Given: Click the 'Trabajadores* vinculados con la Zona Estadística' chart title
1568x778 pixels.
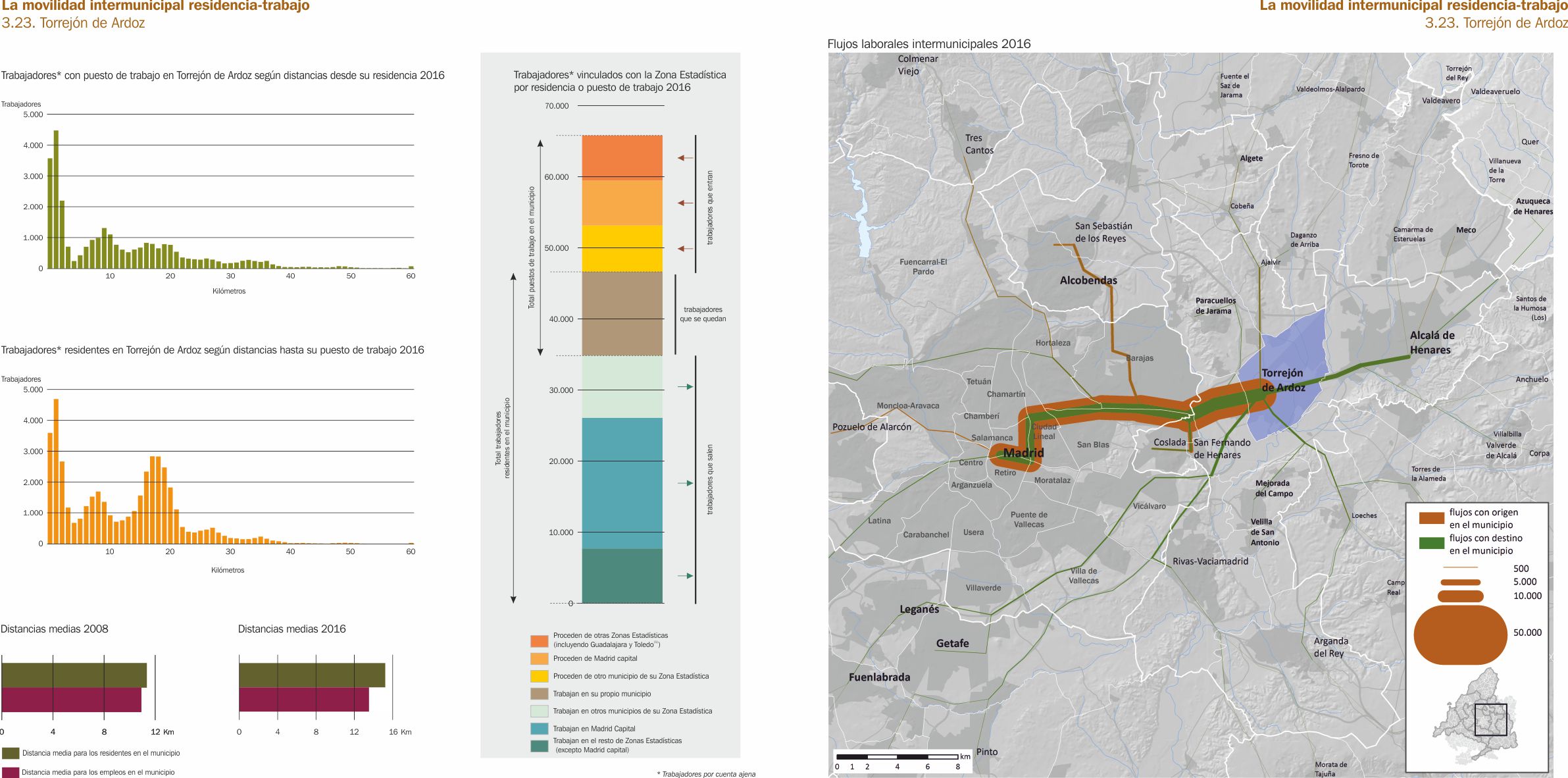Looking at the screenshot, I should point(619,81).
